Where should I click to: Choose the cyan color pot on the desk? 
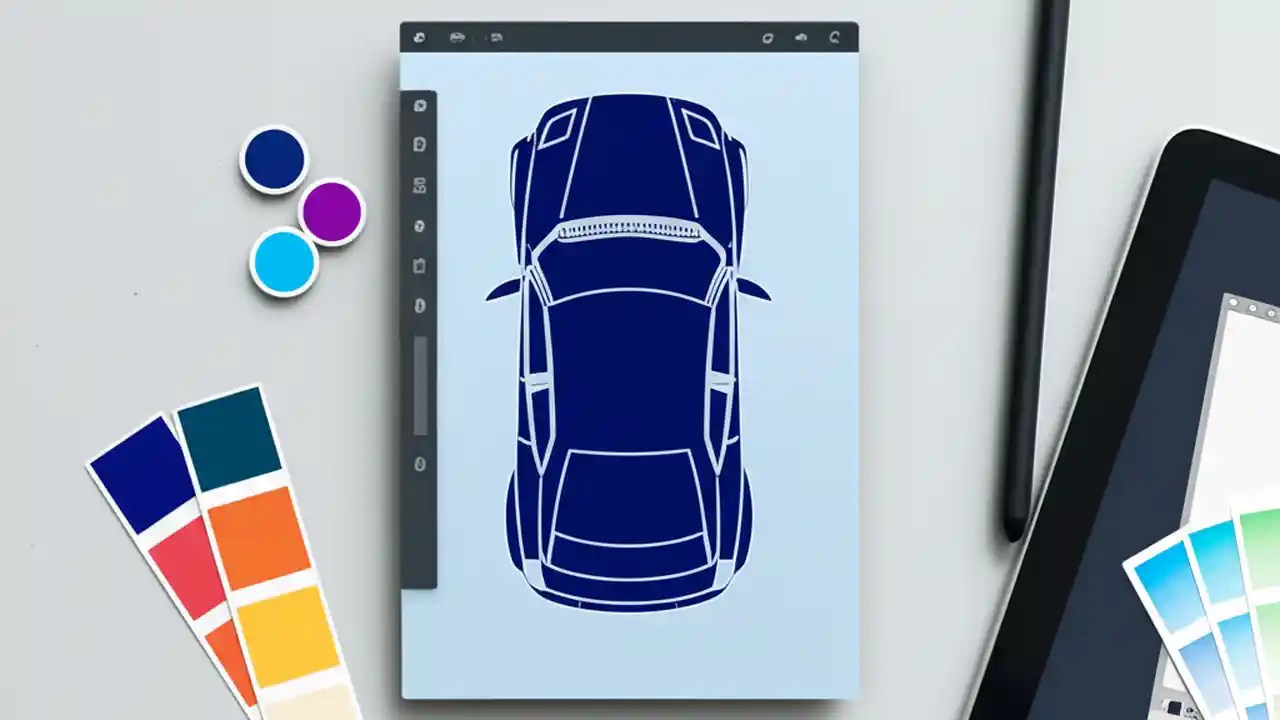[x=284, y=262]
